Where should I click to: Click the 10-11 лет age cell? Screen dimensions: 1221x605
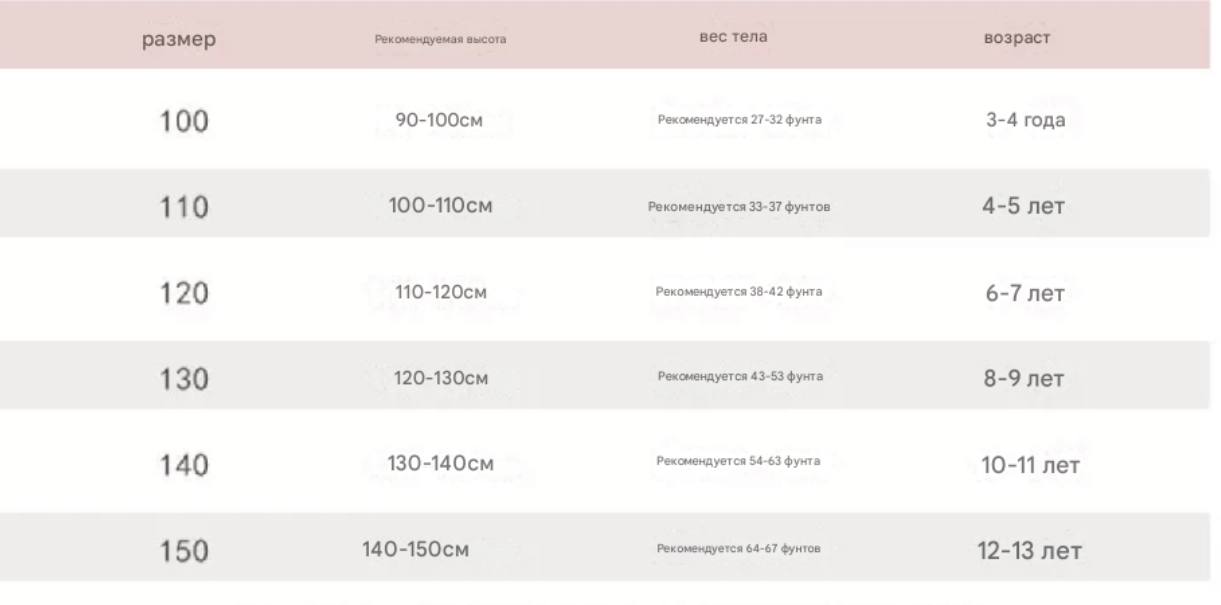click(1031, 466)
